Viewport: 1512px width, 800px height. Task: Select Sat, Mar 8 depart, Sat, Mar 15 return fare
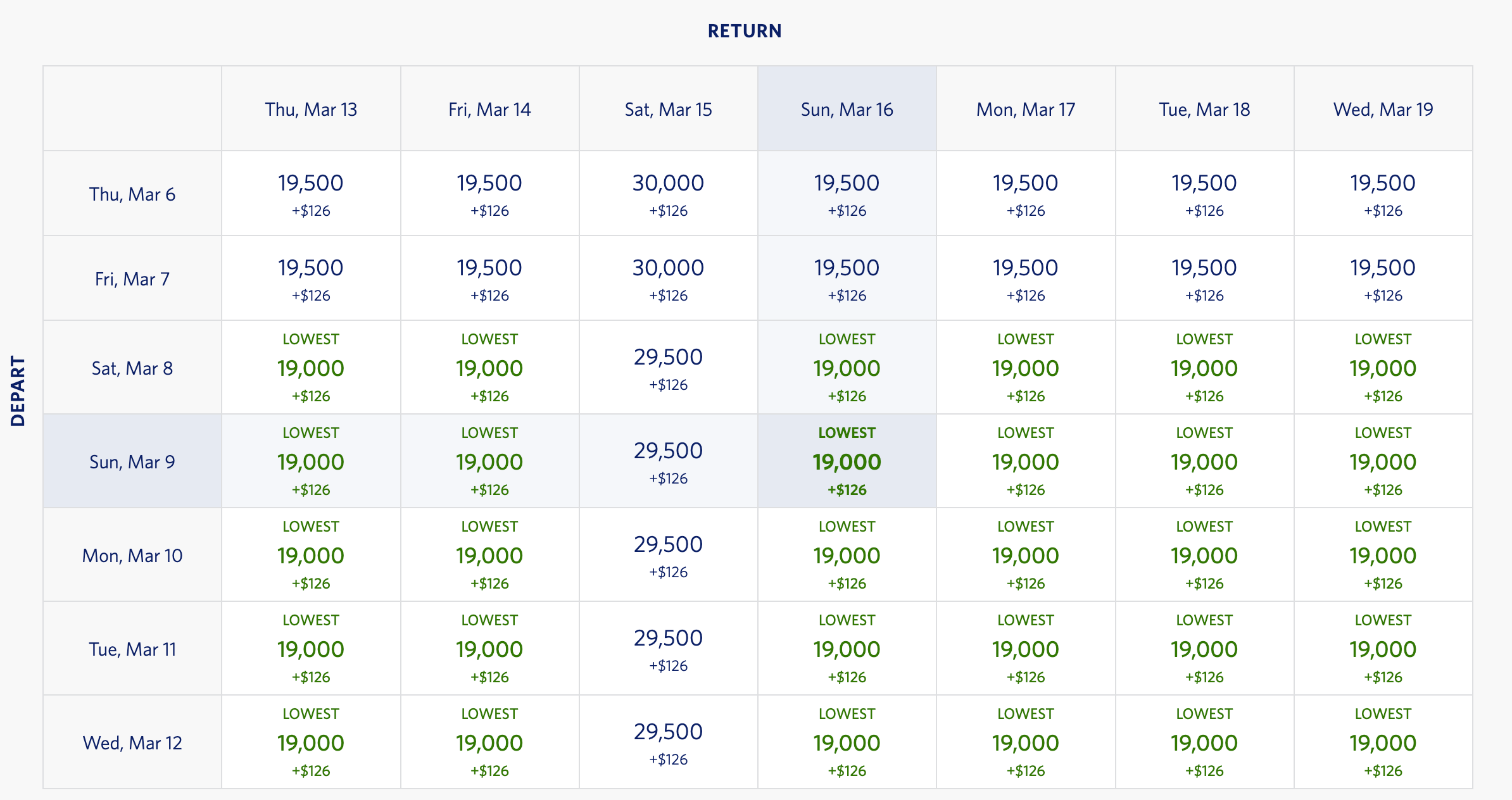668,368
